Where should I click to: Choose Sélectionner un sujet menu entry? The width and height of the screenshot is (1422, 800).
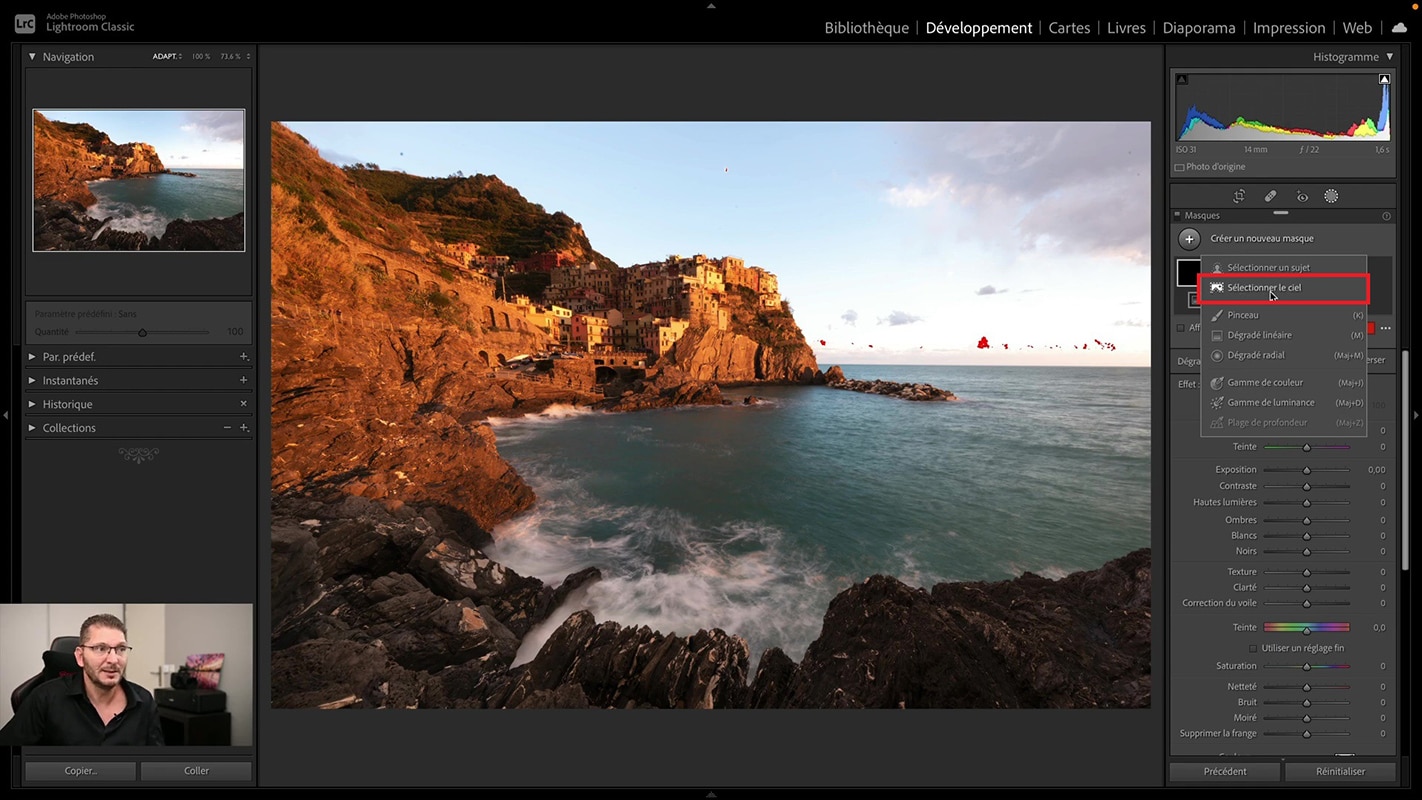(1284, 268)
